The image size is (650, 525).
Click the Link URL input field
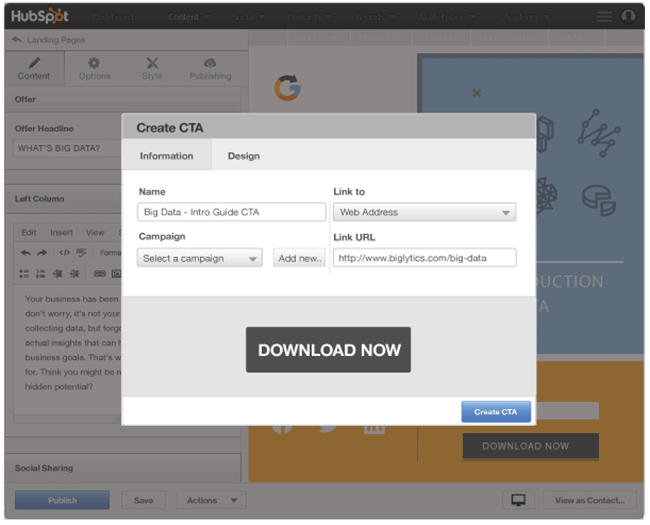[424, 258]
